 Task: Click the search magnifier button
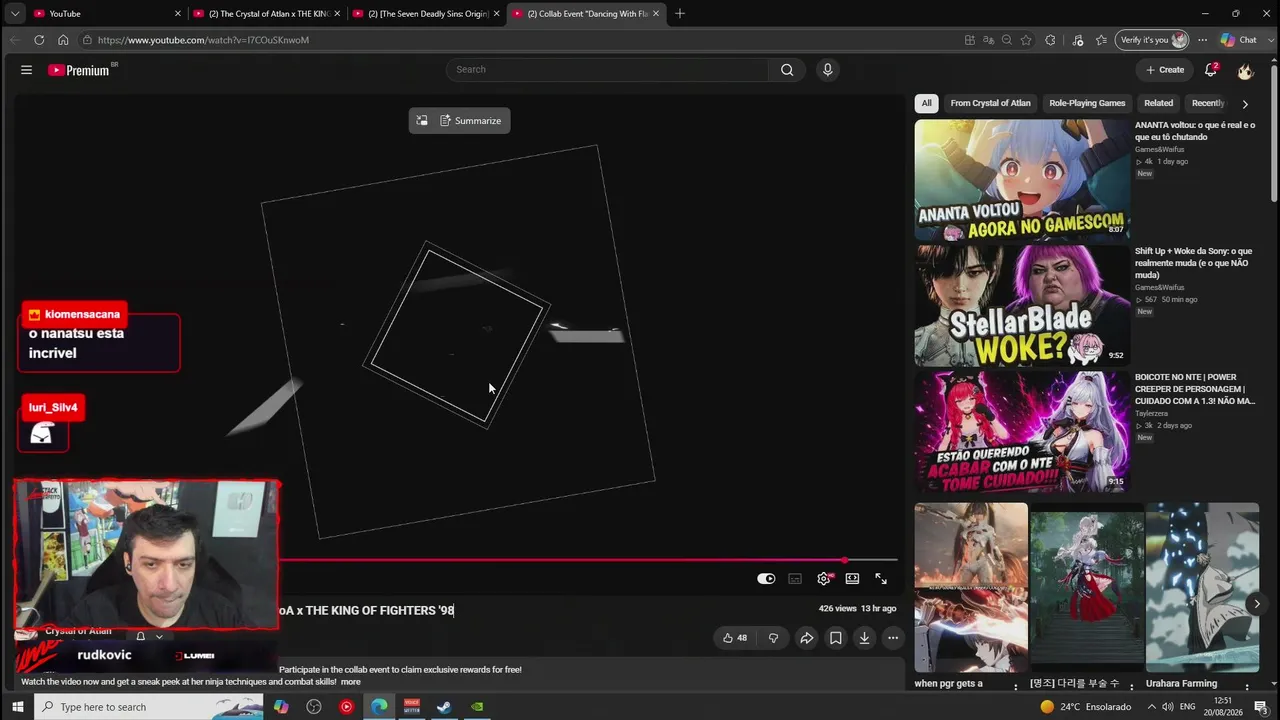coord(787,70)
